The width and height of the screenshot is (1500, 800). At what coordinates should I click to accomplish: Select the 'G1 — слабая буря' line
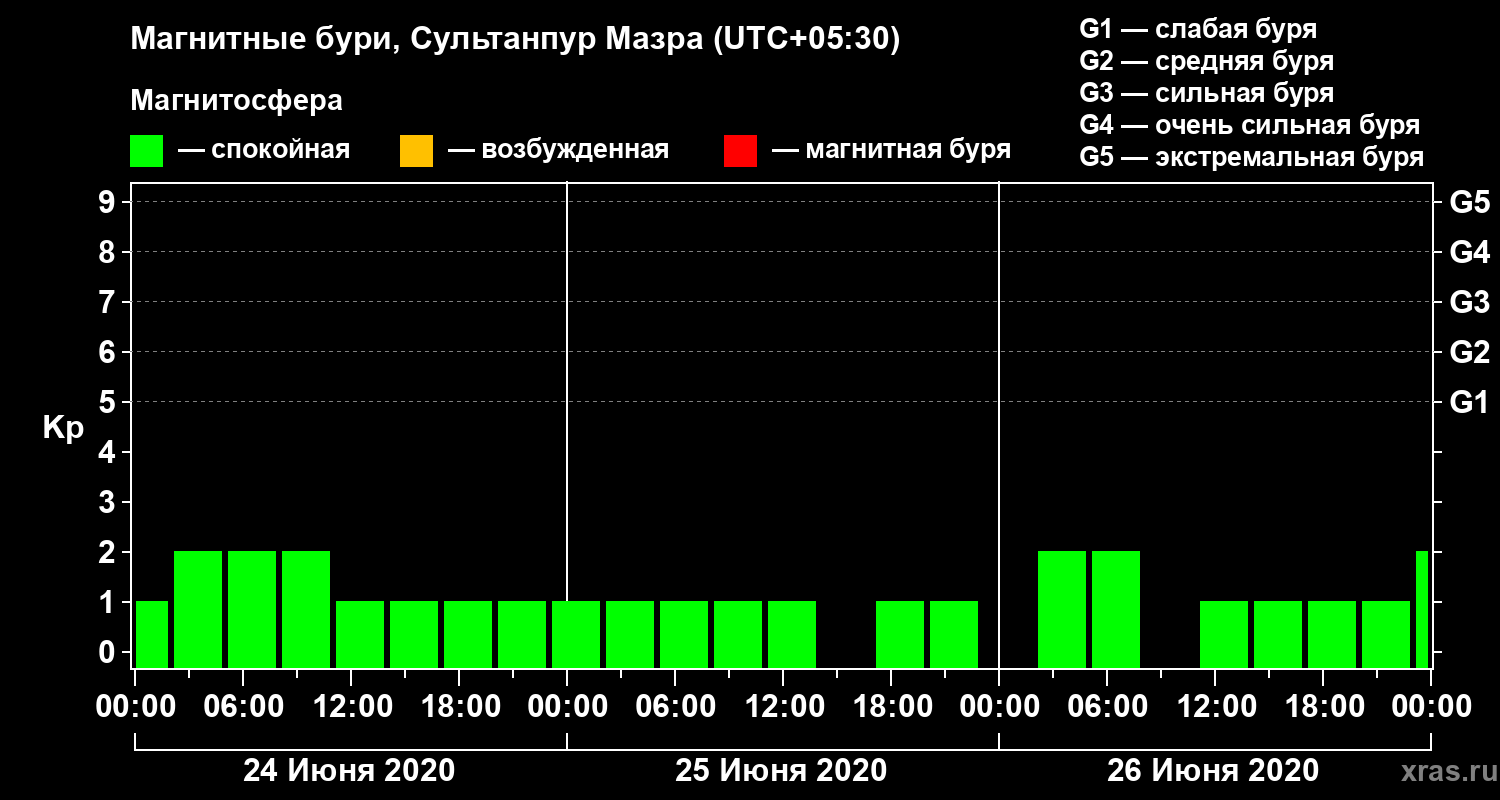coord(1198,29)
